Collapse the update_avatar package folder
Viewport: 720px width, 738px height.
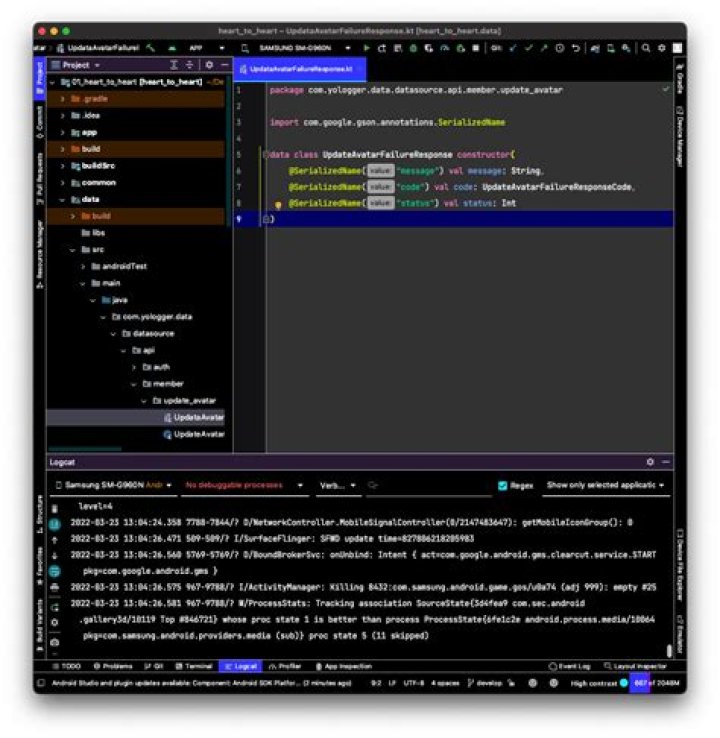pyautogui.click(x=145, y=400)
